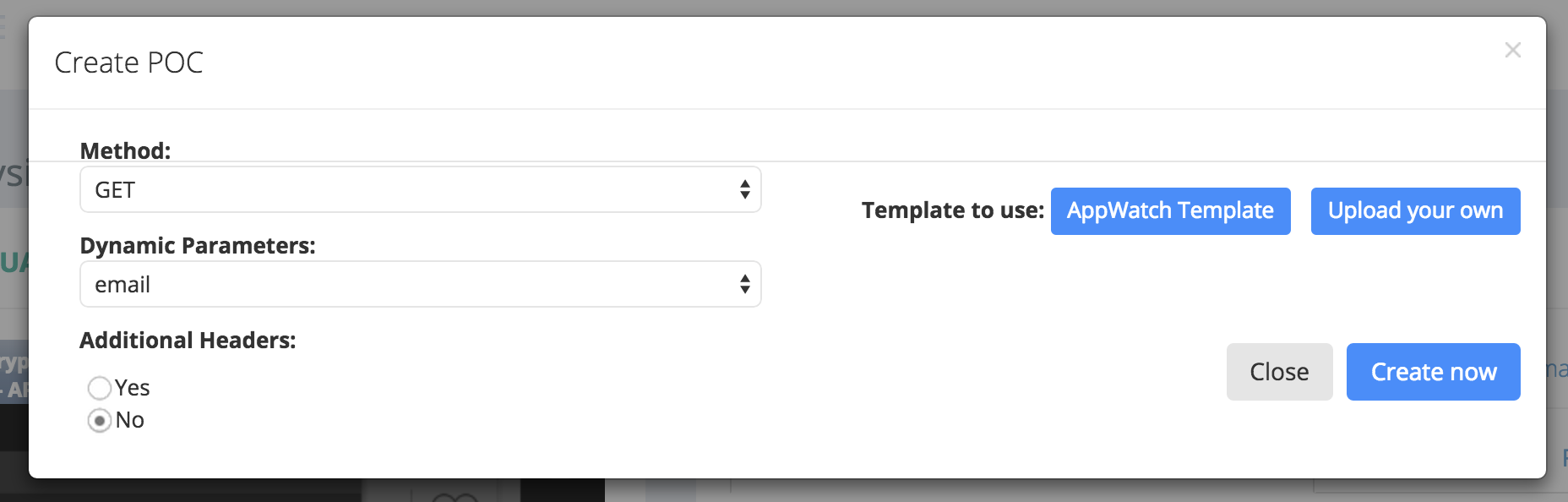1568x502 pixels.
Task: Click the Create POC dialog title
Action: pyautogui.click(x=129, y=62)
